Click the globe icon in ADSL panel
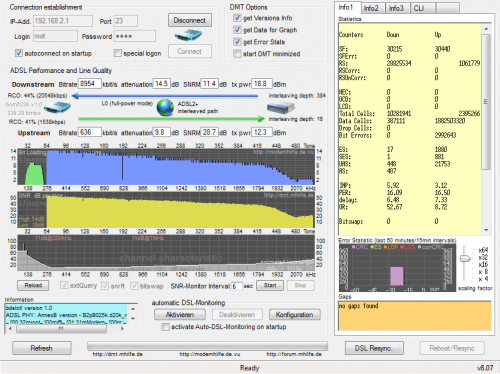The image size is (500, 374). coord(165,108)
